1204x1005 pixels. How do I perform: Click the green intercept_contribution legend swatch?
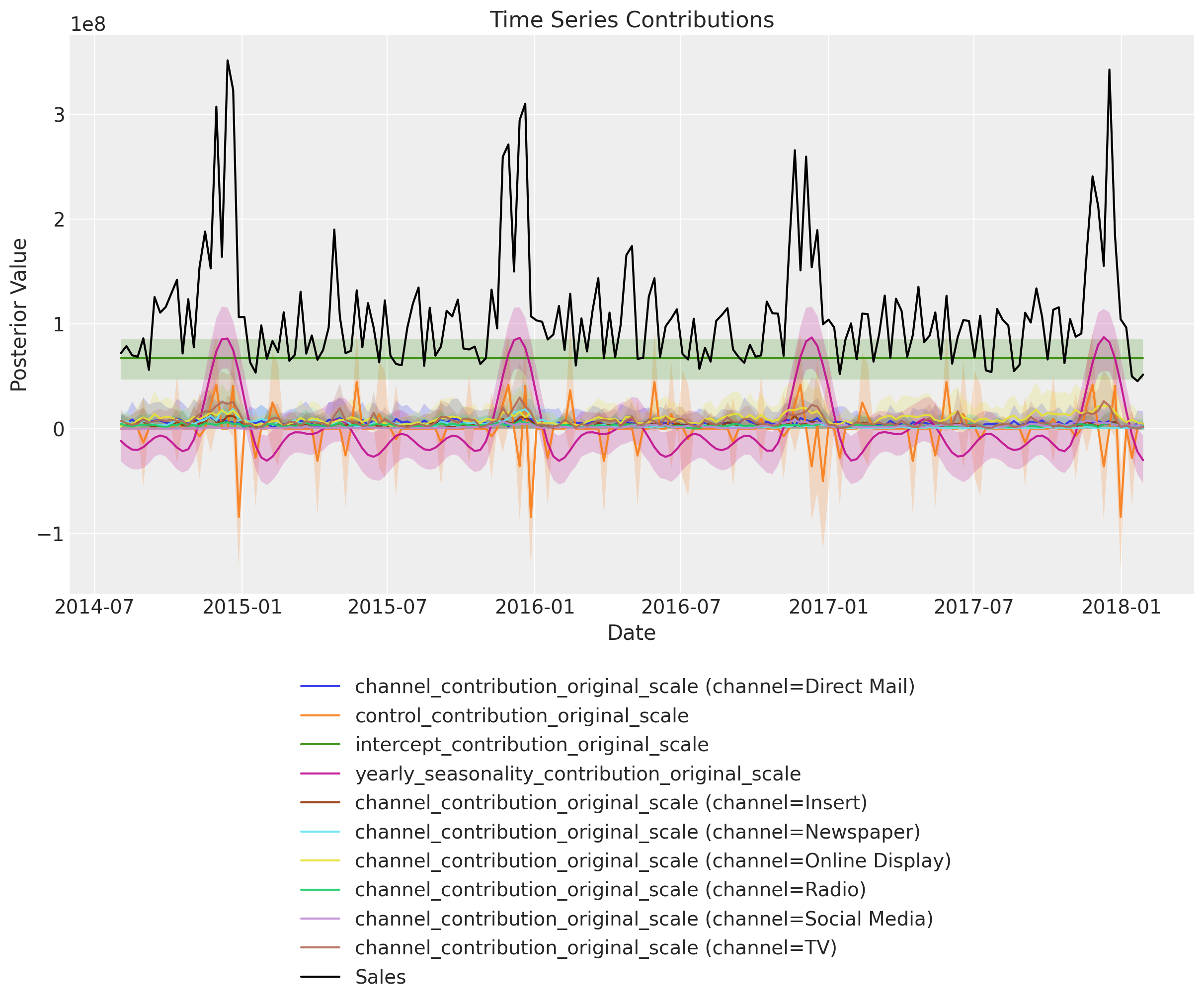point(320,745)
